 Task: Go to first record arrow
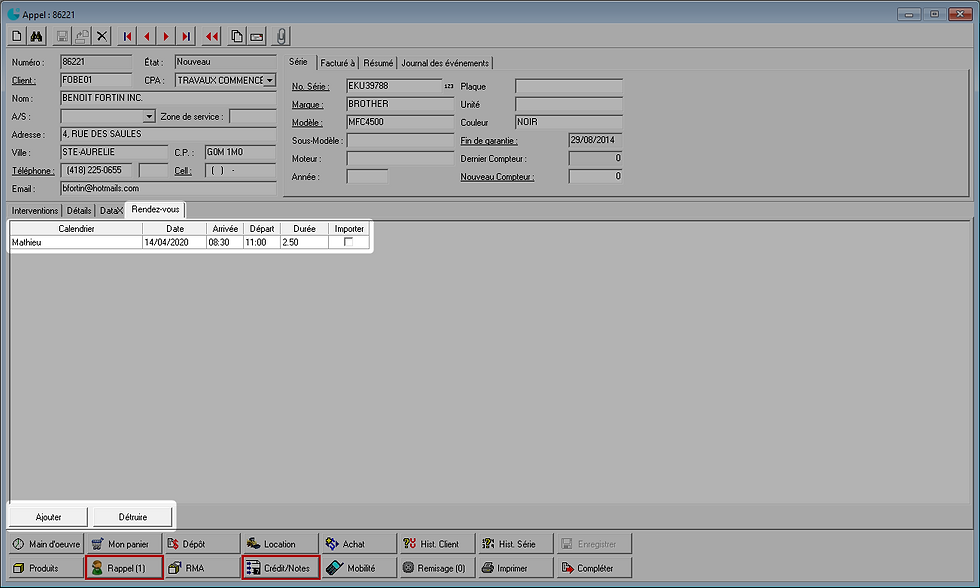[127, 36]
